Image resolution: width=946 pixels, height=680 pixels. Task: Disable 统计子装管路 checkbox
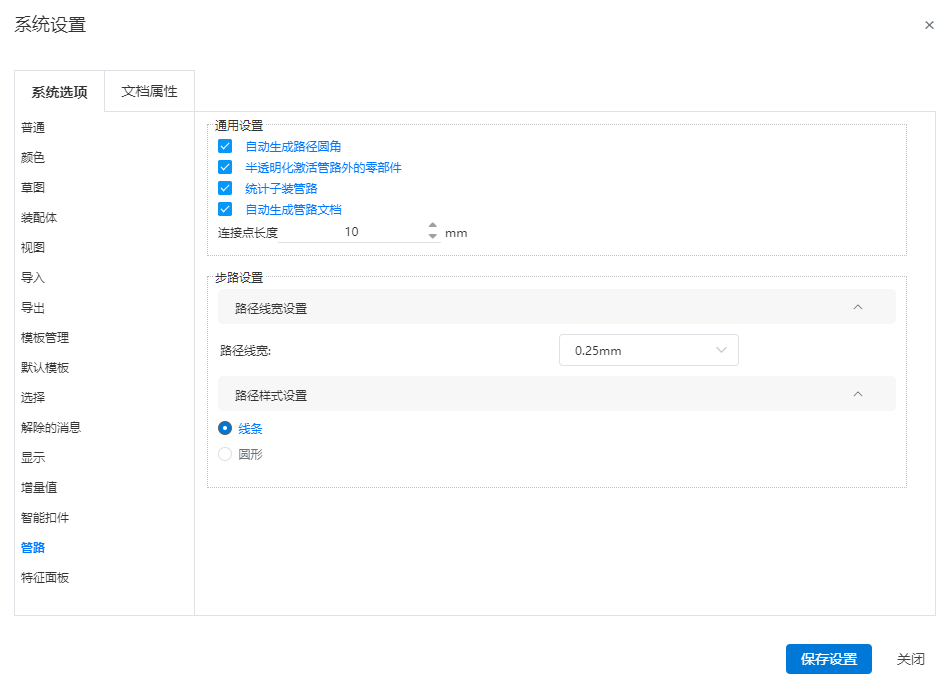tap(225, 189)
